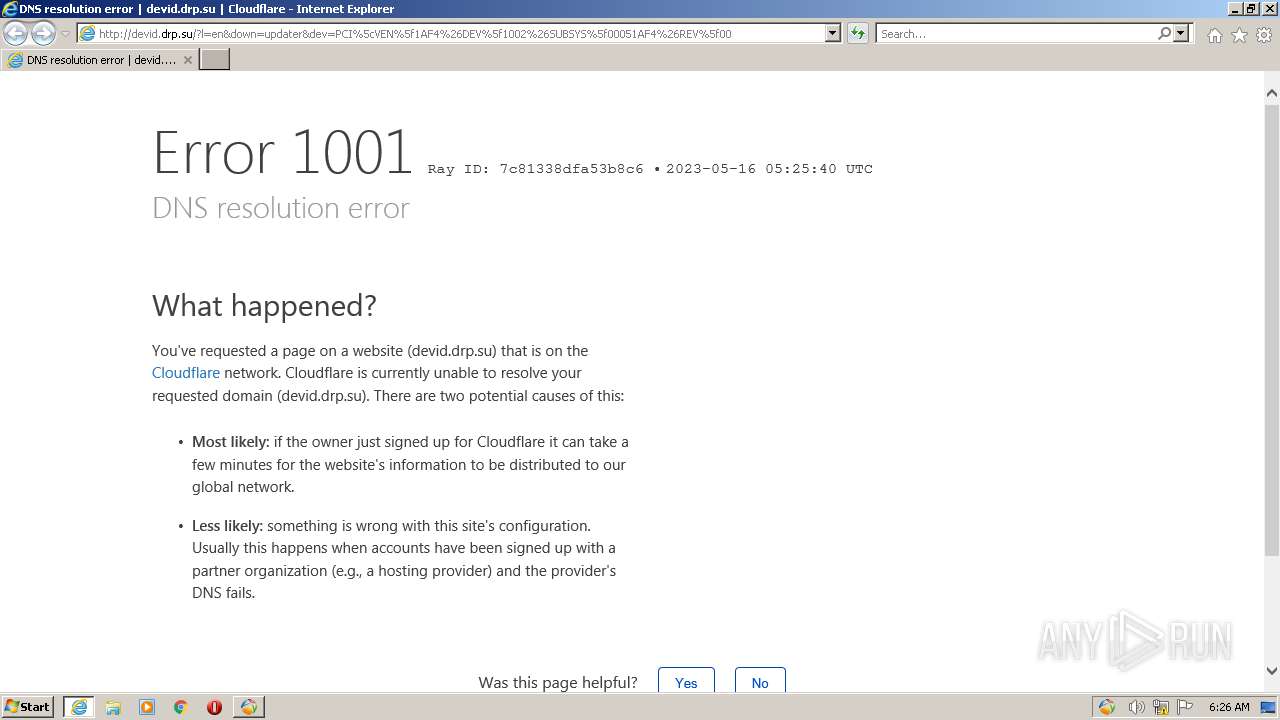Click the system tray colorful app icon

[x=1107, y=707]
